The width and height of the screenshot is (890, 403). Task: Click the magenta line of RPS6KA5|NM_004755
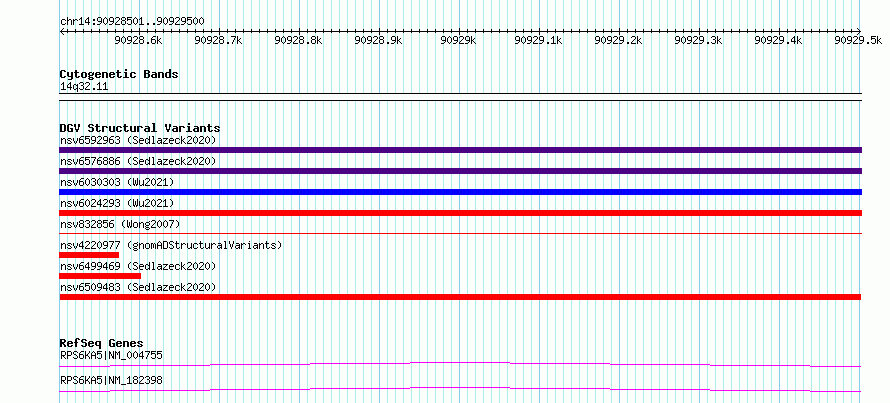460,364
